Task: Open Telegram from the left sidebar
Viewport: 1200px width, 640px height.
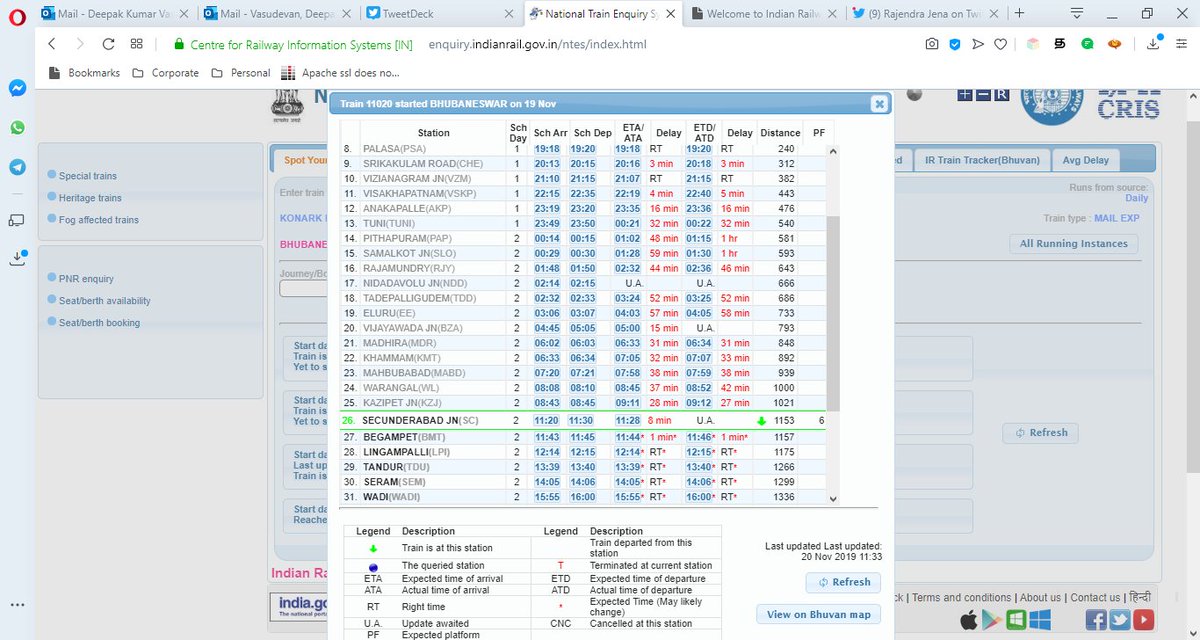Action: (17, 166)
